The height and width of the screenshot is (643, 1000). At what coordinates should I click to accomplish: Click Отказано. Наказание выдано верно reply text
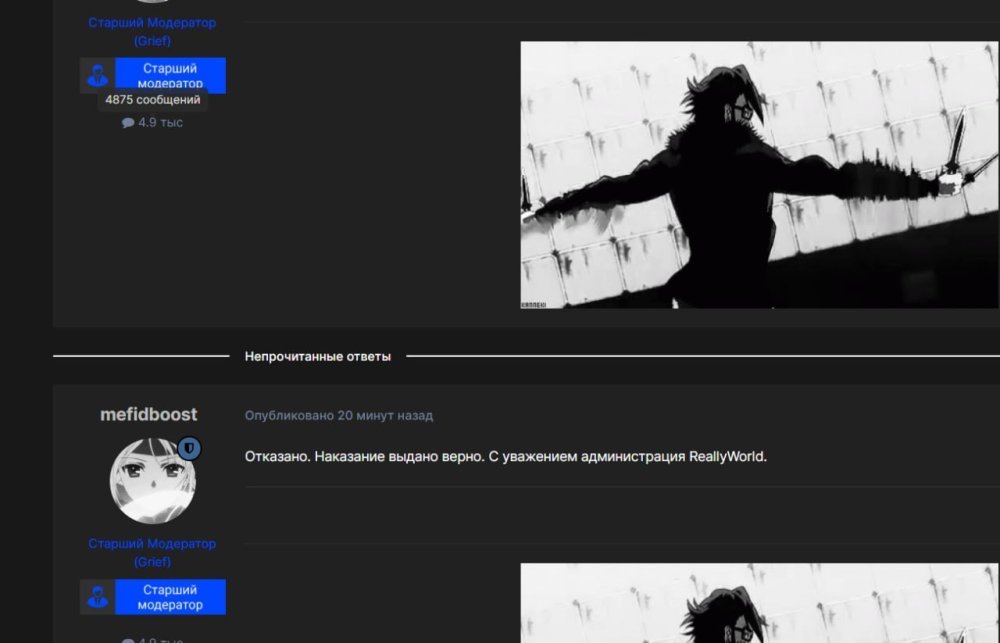(506, 457)
